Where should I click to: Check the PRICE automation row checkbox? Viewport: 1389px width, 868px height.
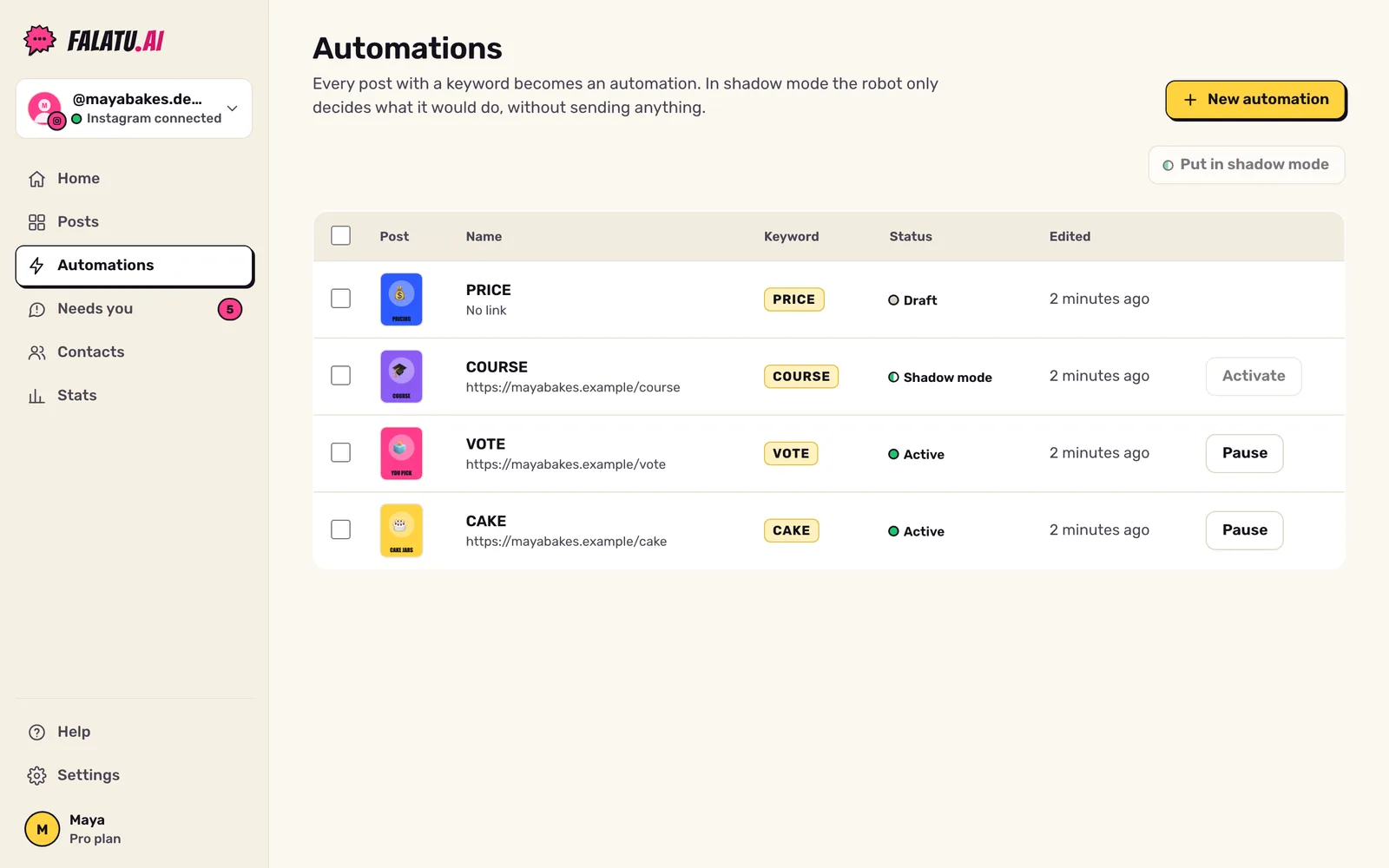(340, 299)
